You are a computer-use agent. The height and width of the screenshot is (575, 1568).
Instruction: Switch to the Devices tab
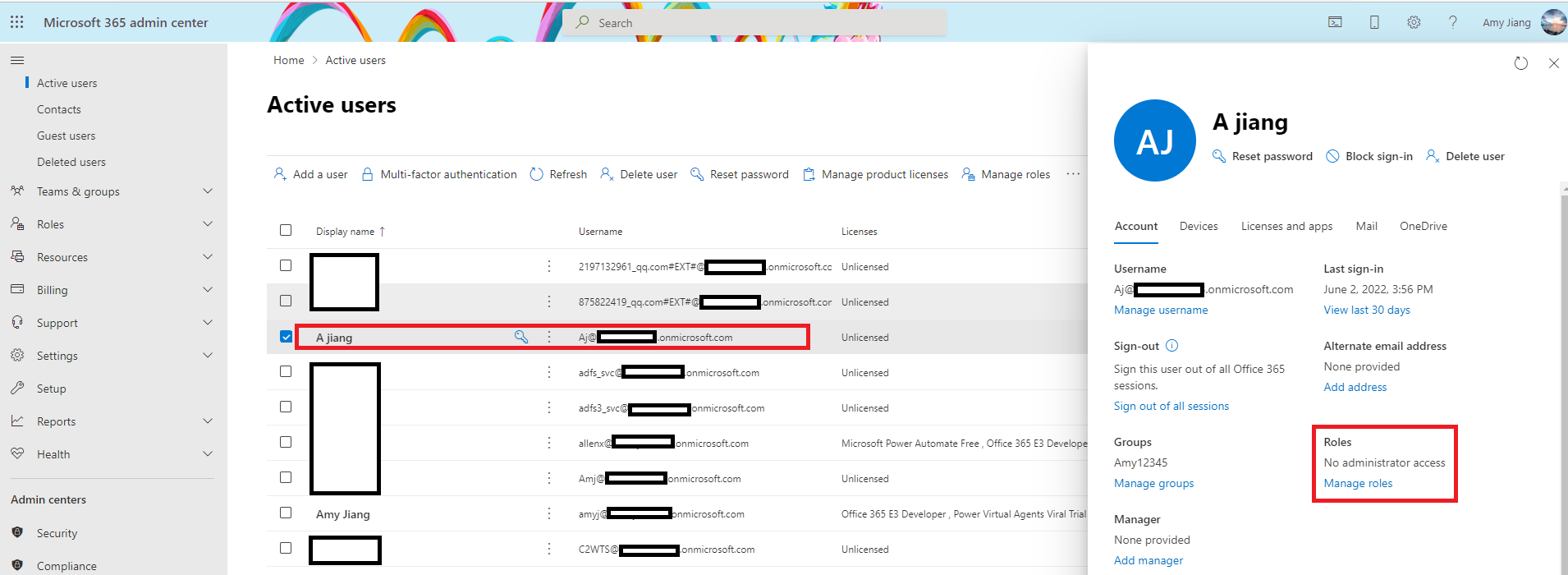[1199, 226]
